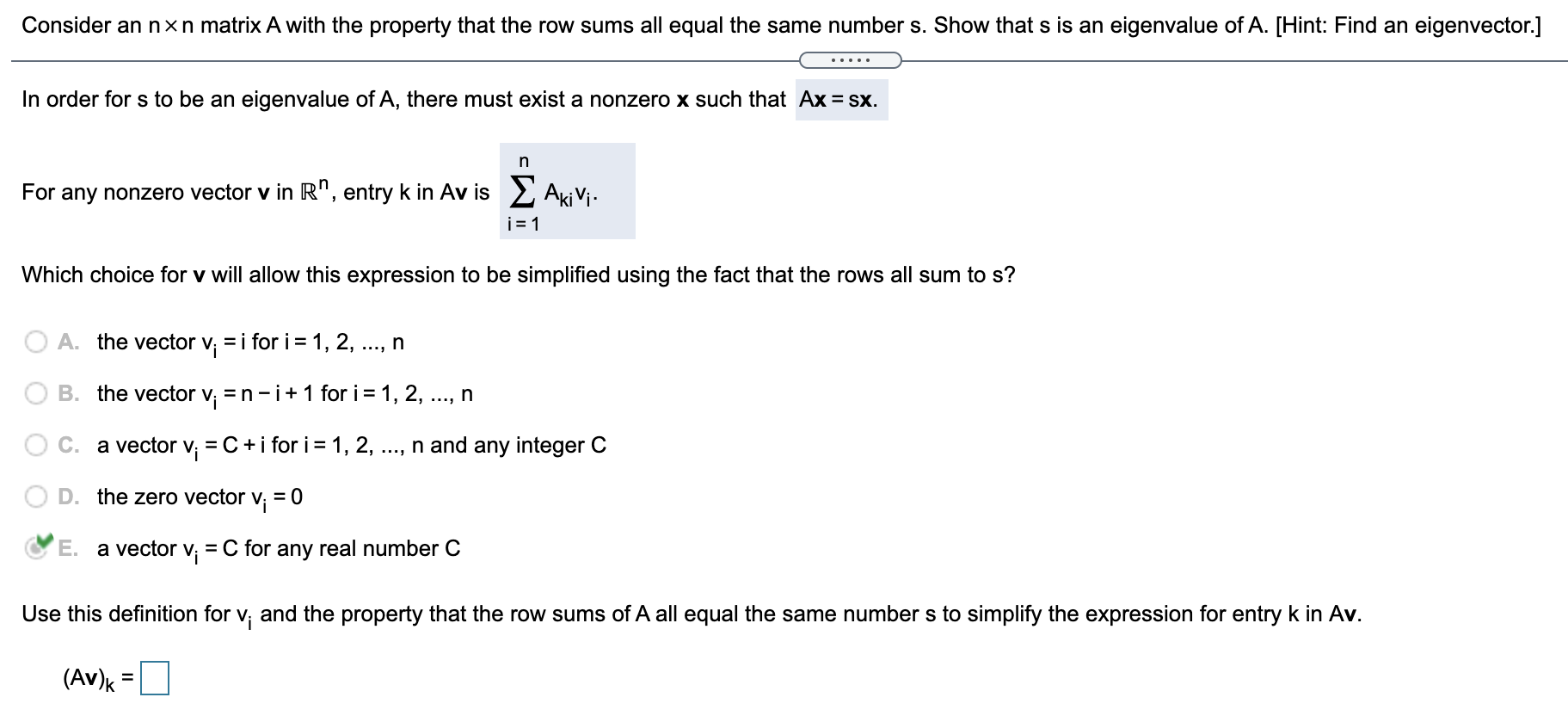Click choice E text about any real number C

pos(278,547)
